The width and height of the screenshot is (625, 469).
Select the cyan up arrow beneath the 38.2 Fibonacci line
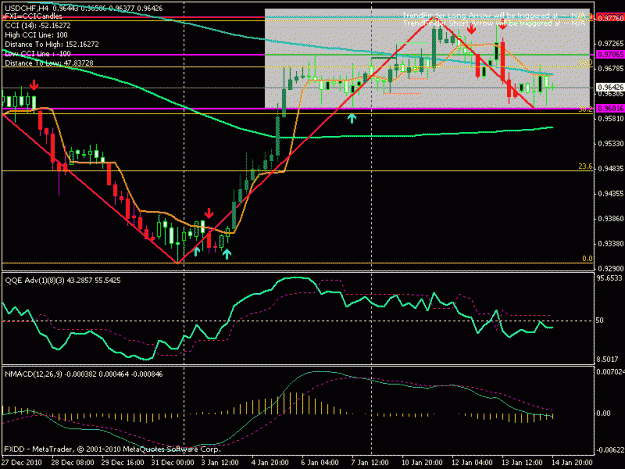pos(352,118)
